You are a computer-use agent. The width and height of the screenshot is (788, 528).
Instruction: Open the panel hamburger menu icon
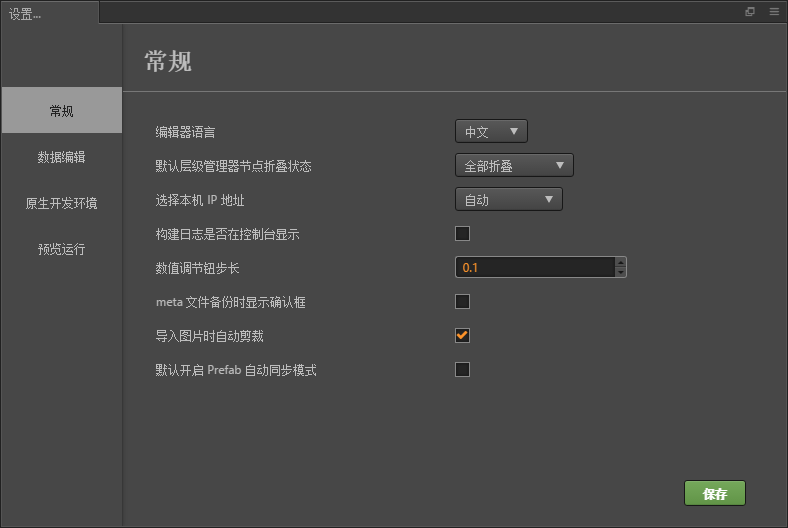(x=774, y=12)
